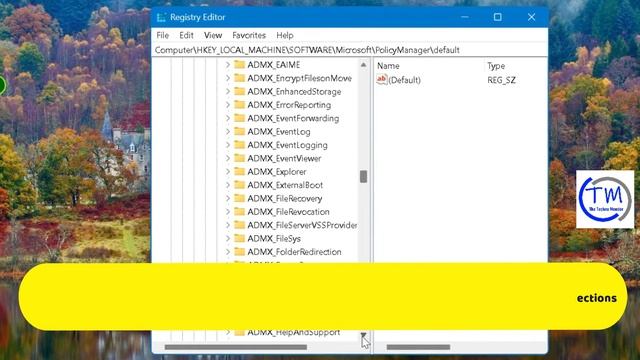The image size is (640, 360).
Task: Expand the ADMX_EventForwarding key
Action: [228, 118]
